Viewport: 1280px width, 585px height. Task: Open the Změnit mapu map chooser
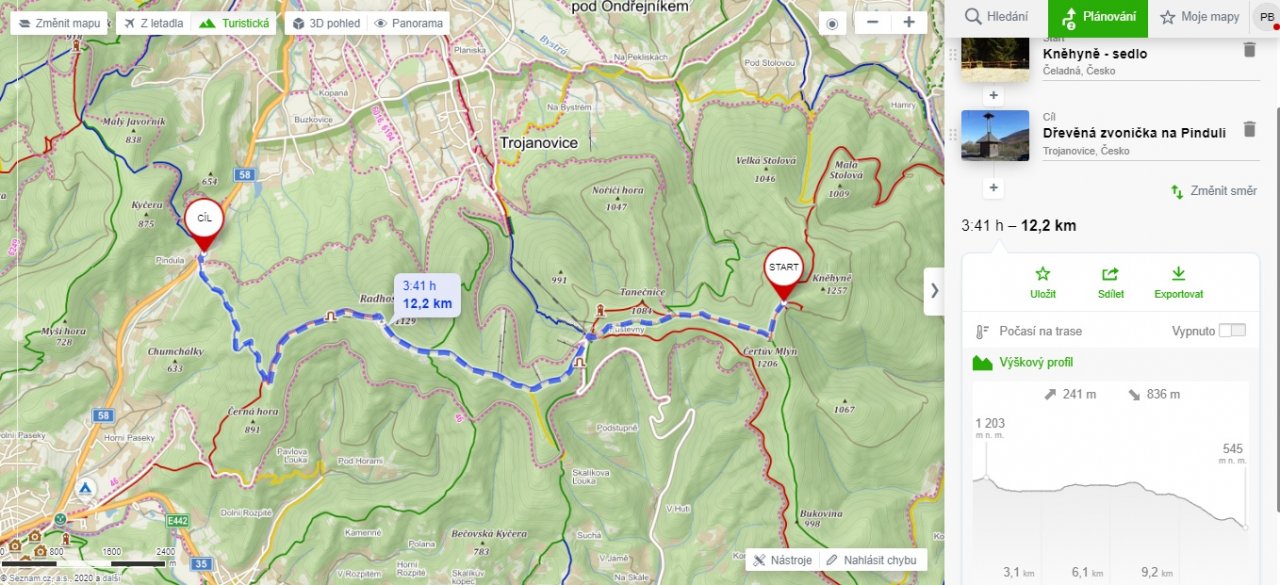point(59,23)
